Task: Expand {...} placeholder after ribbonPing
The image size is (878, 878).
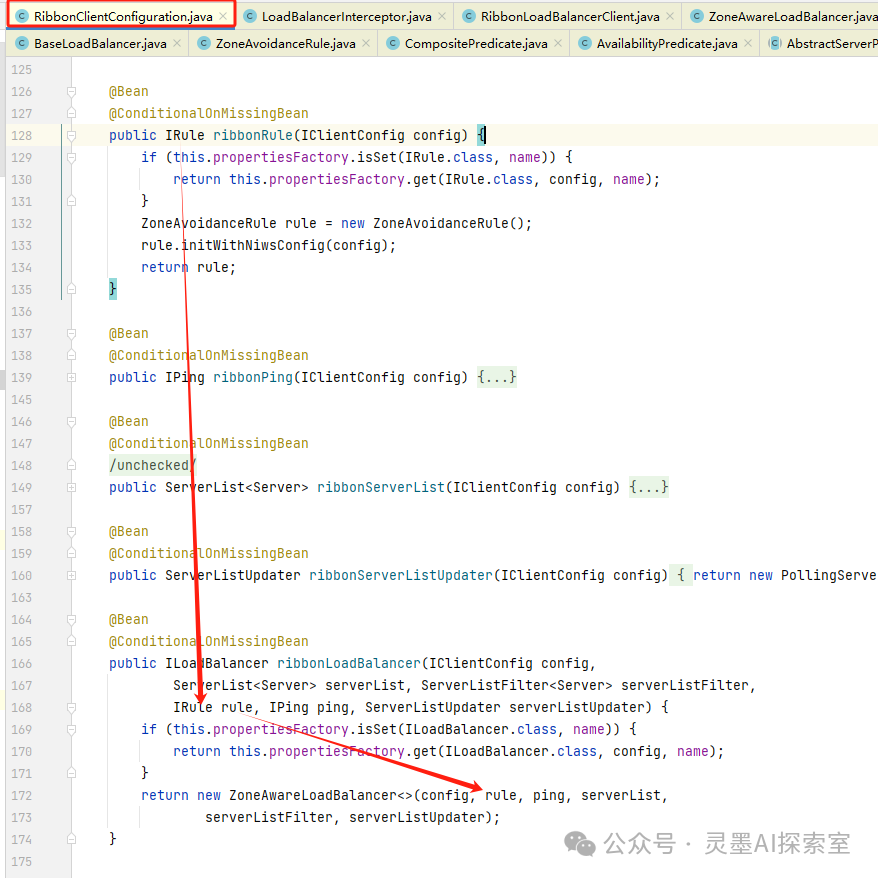Action: (497, 377)
